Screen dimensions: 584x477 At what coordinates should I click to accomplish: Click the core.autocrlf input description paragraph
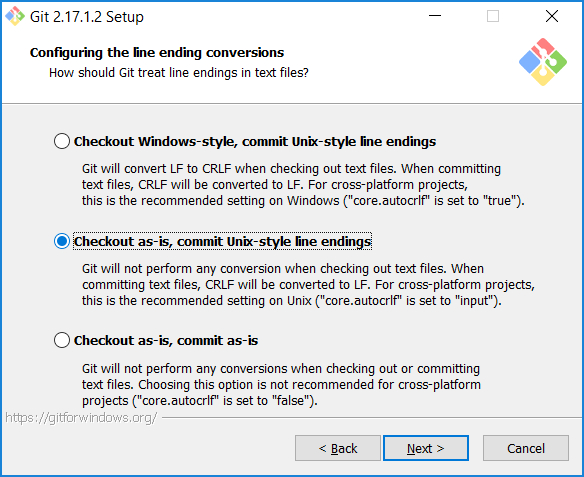[x=308, y=284]
